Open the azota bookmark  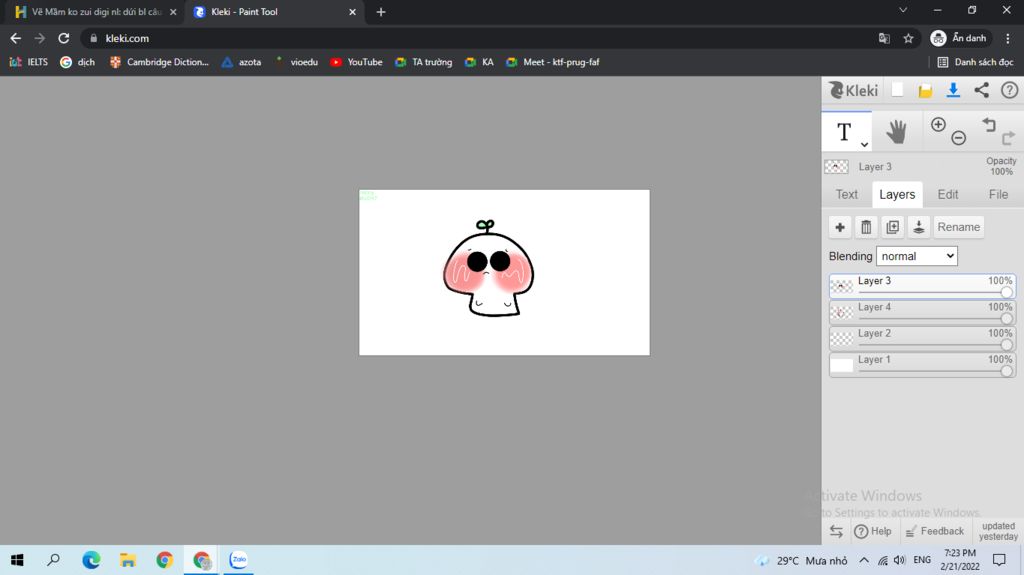coord(242,62)
